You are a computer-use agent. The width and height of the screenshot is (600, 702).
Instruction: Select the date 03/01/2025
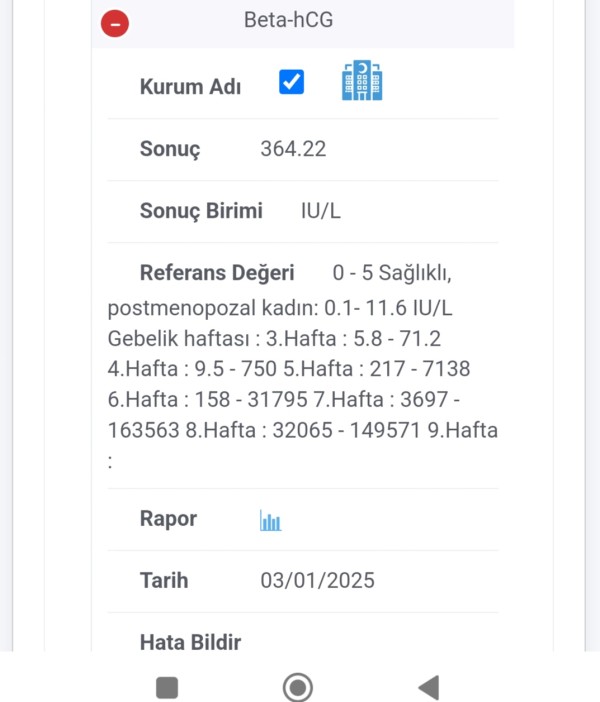[x=317, y=581]
